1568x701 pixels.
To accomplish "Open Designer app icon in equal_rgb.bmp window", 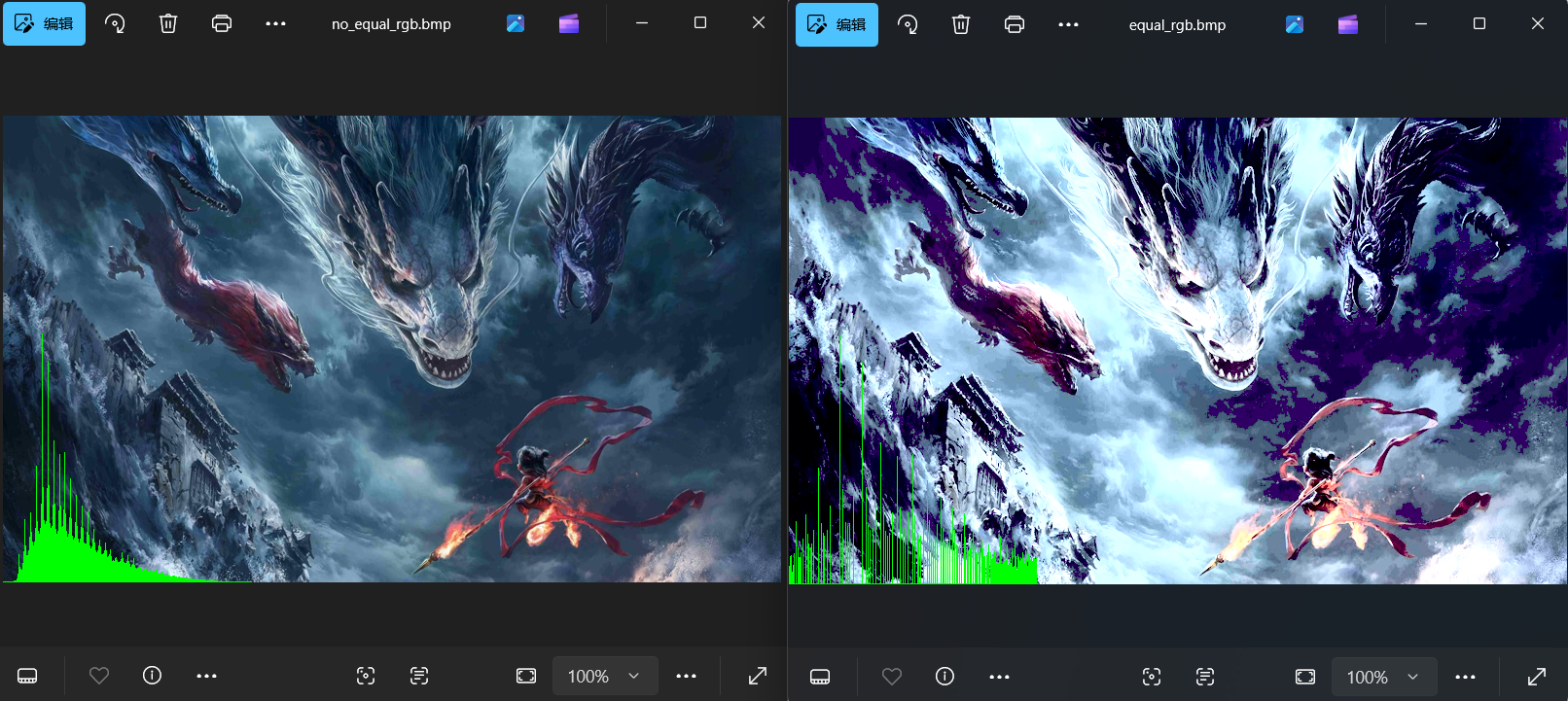I will point(1295,24).
